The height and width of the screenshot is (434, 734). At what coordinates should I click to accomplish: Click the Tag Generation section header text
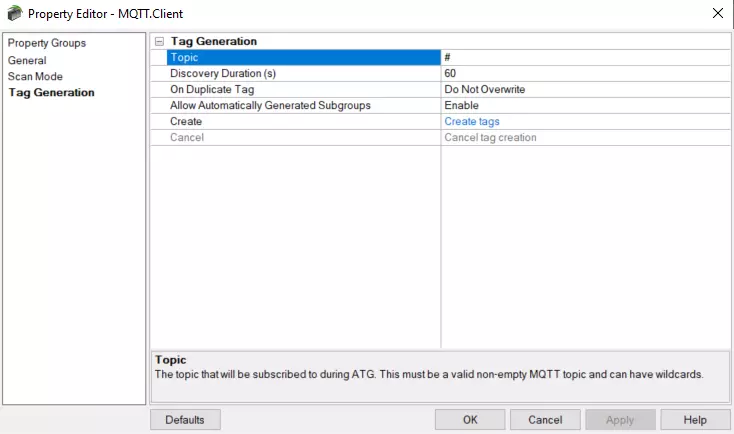pyautogui.click(x=213, y=41)
